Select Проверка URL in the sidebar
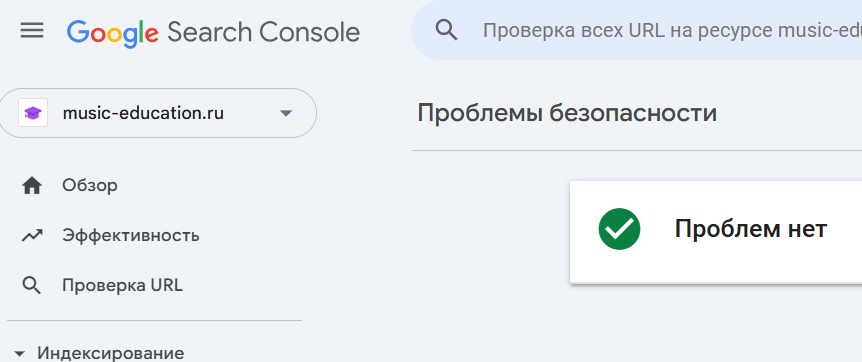Viewport: 862px width, 362px height. pyautogui.click(x=122, y=286)
